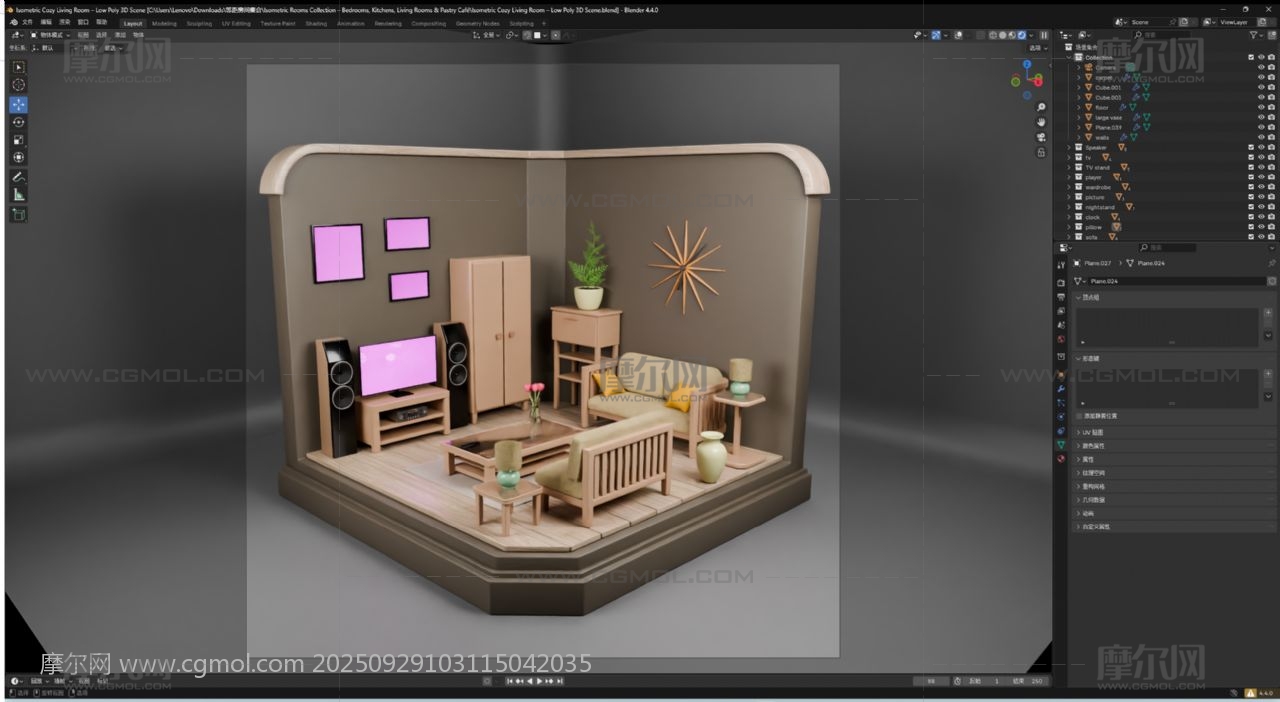Select the Add Cube tool
Screen dimensions: 1280x702
point(18,214)
